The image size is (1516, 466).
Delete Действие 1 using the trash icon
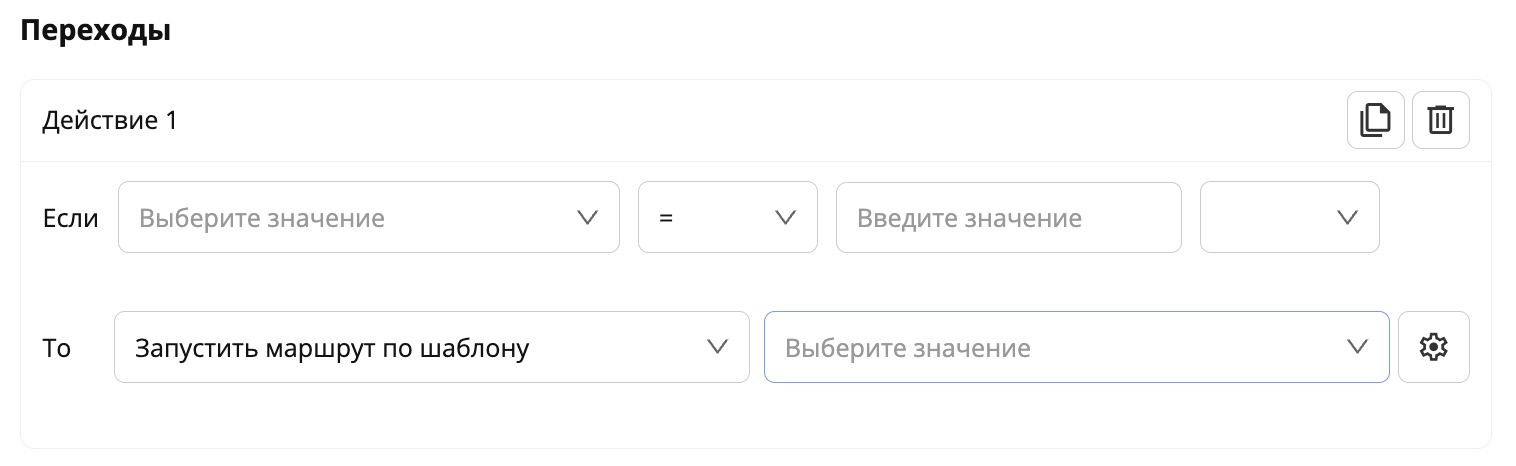tap(1440, 120)
